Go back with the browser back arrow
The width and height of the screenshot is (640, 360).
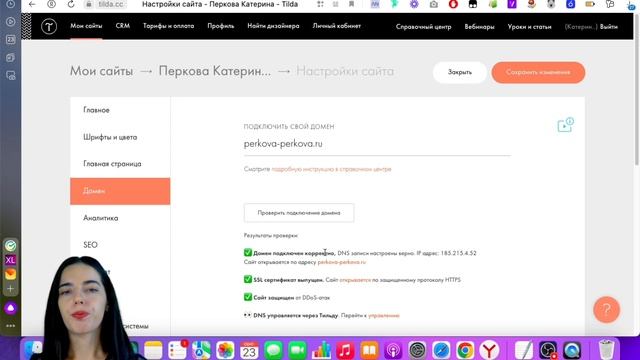point(32,4)
